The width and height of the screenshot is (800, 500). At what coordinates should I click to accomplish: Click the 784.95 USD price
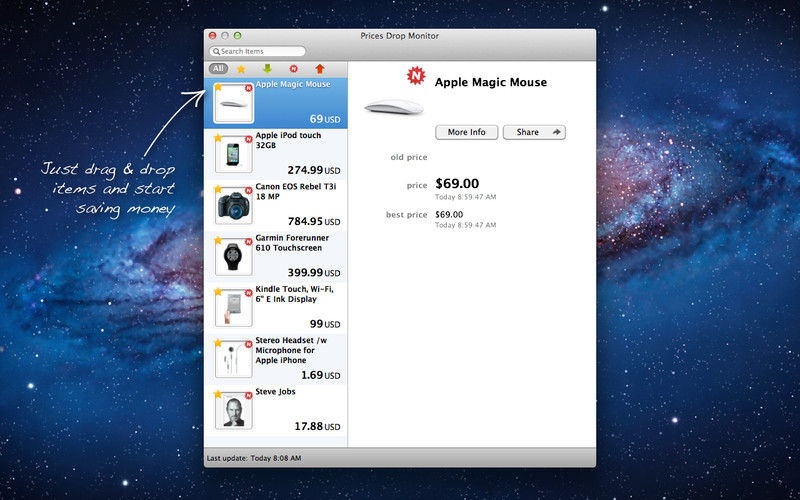[x=314, y=221]
